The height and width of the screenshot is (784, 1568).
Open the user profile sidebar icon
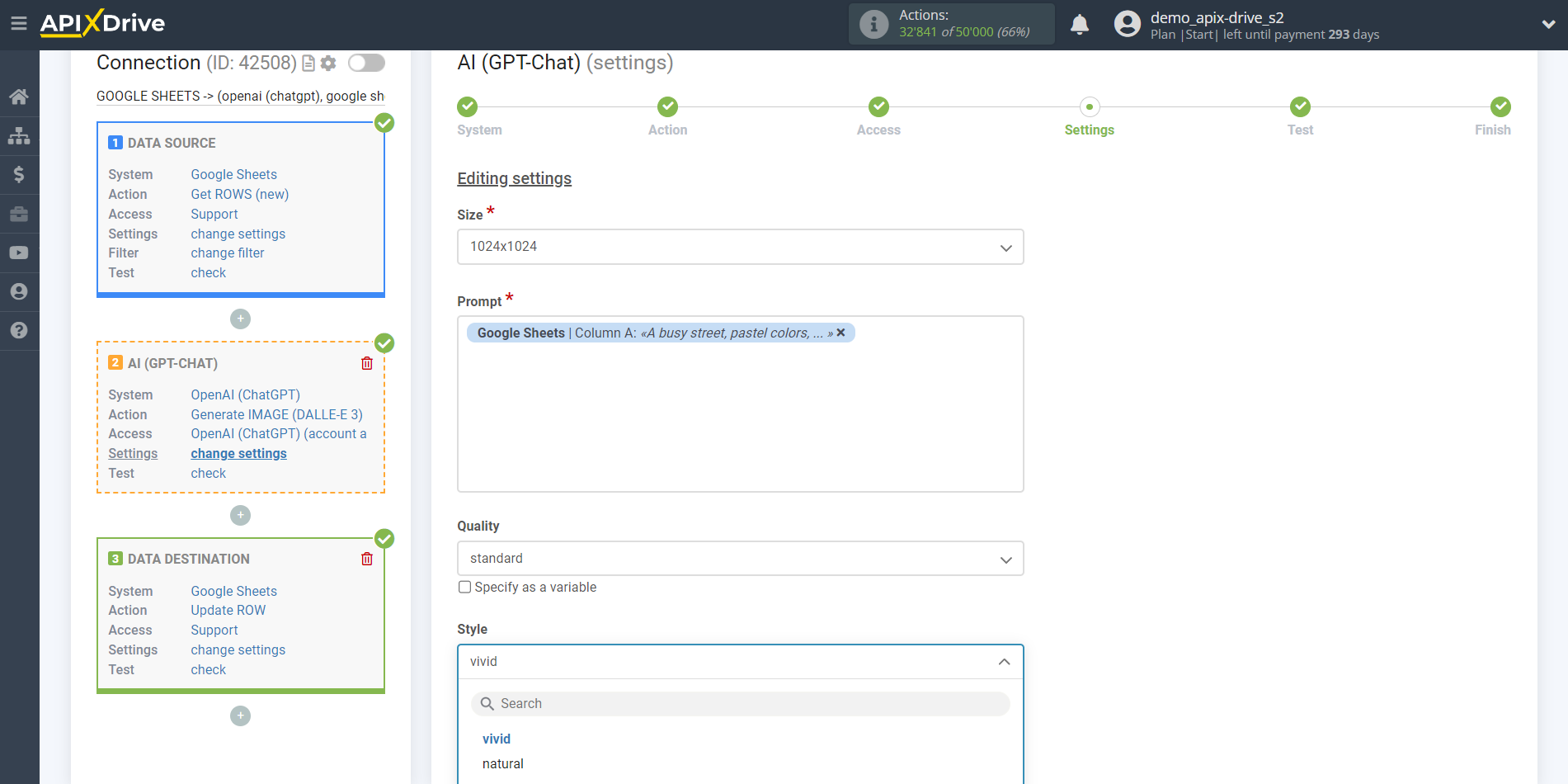click(x=19, y=291)
